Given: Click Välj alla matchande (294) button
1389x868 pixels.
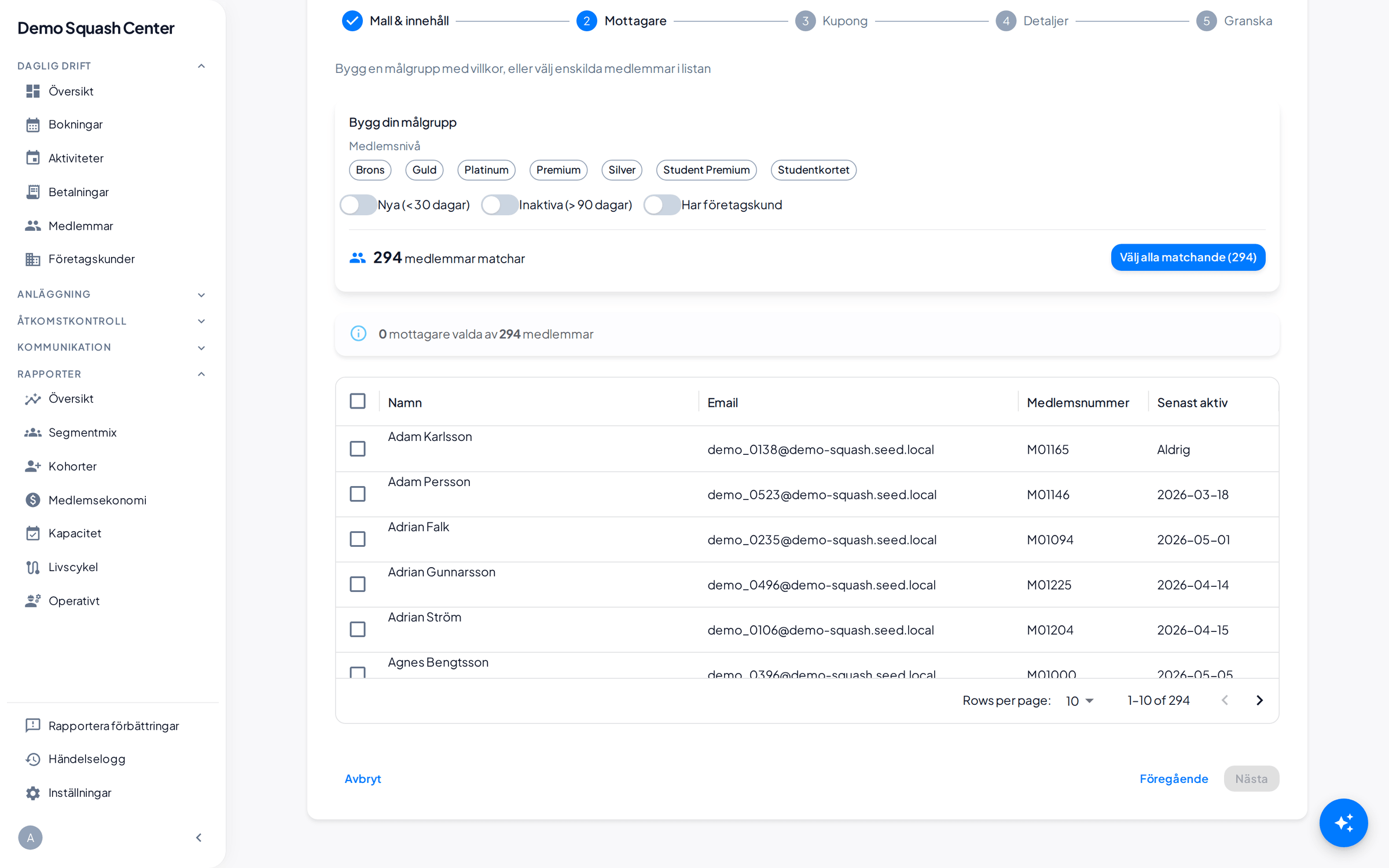Looking at the screenshot, I should tap(1188, 257).
